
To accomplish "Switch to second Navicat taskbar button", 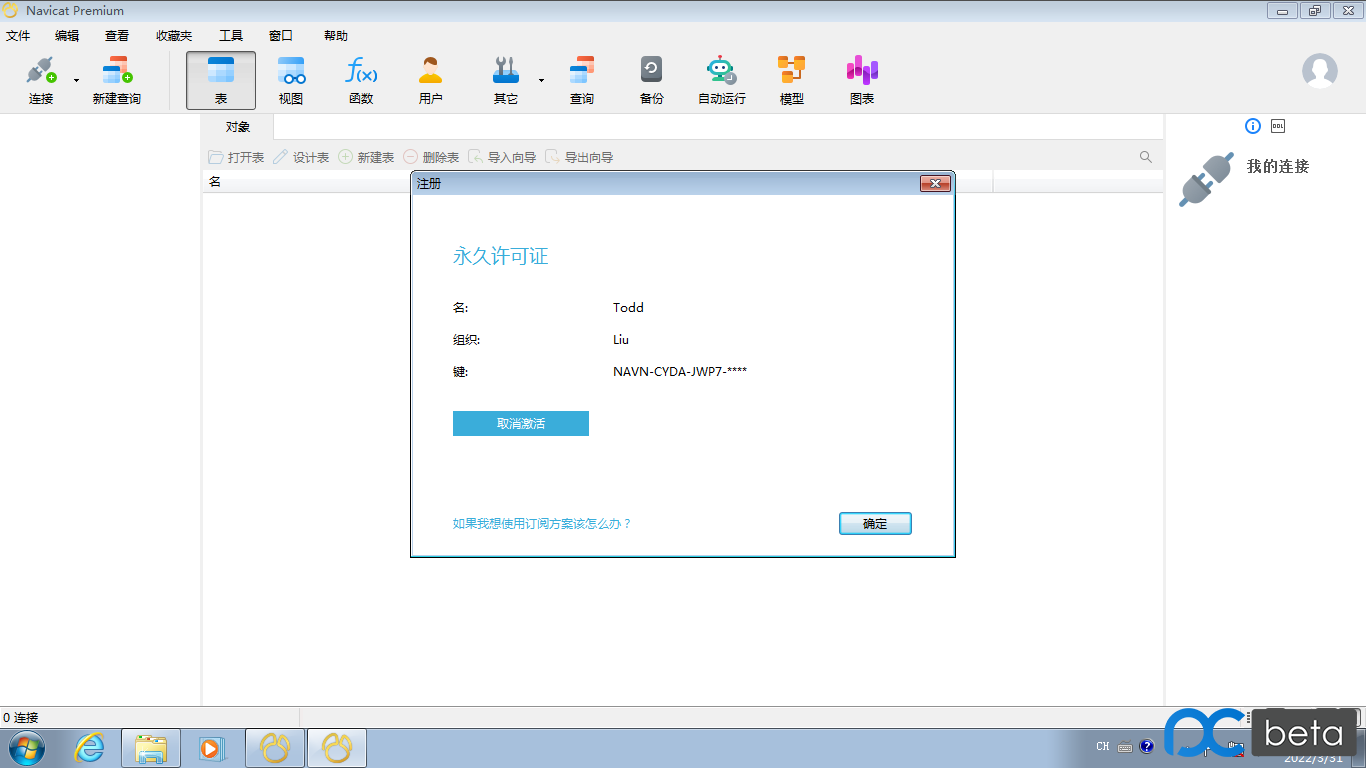I will [x=336, y=748].
